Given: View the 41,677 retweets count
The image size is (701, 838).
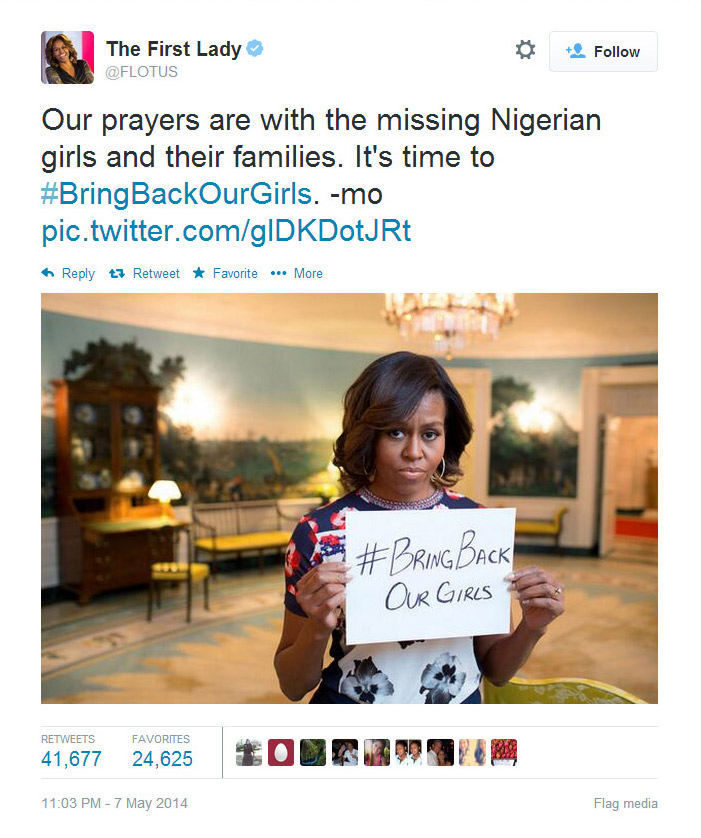Looking at the screenshot, I should 71,759.
